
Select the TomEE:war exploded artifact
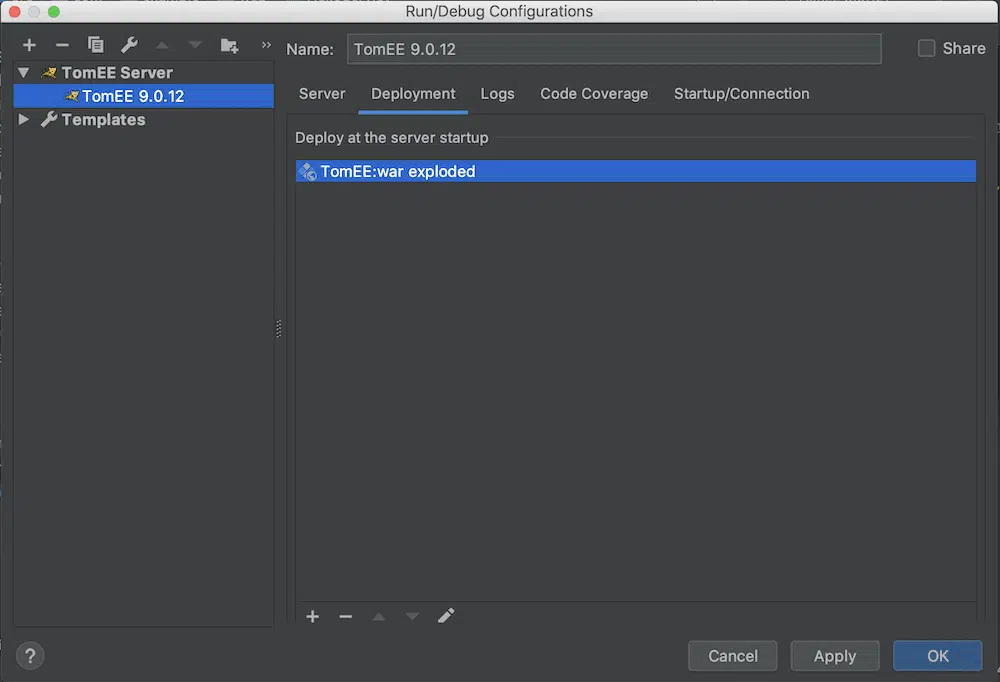pos(398,172)
